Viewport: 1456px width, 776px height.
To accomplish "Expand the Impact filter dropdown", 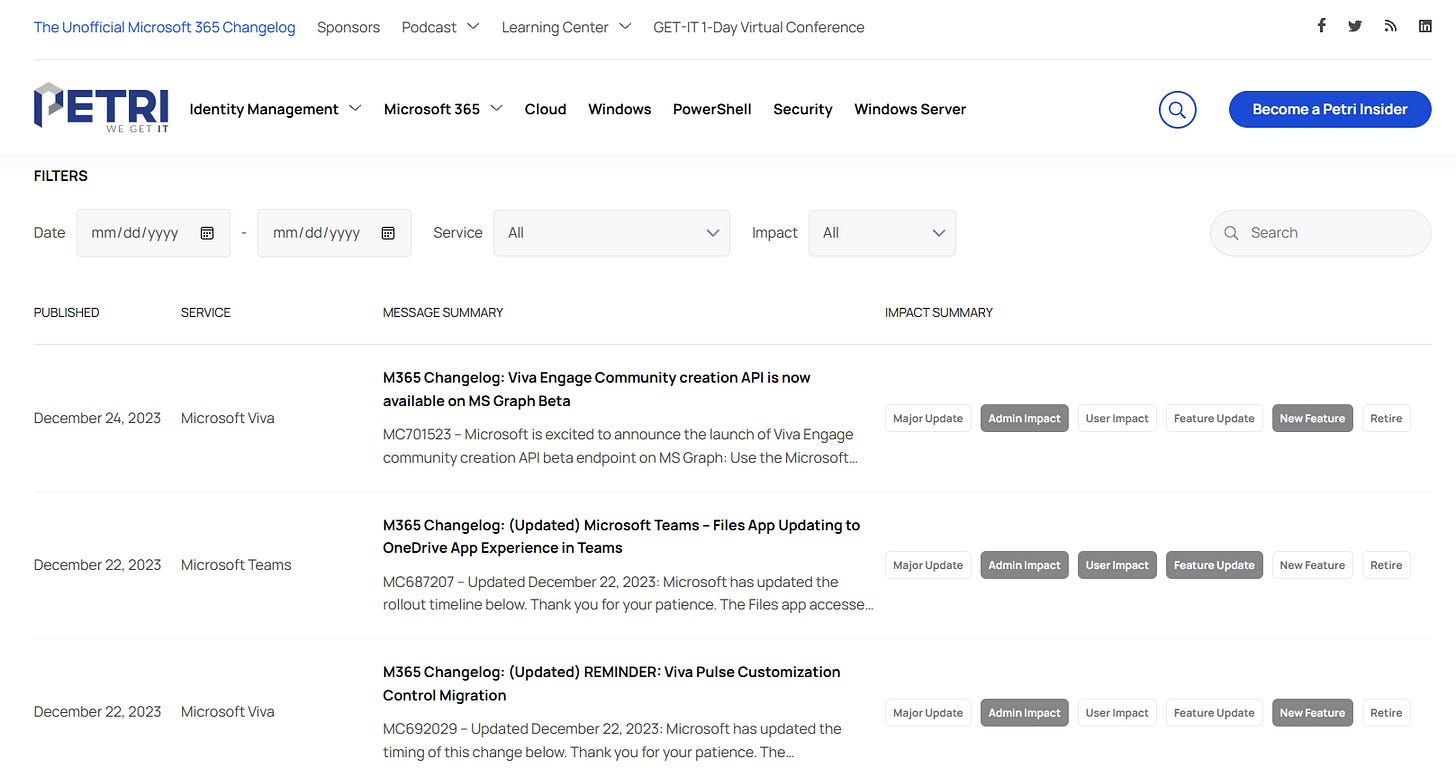I will (882, 233).
